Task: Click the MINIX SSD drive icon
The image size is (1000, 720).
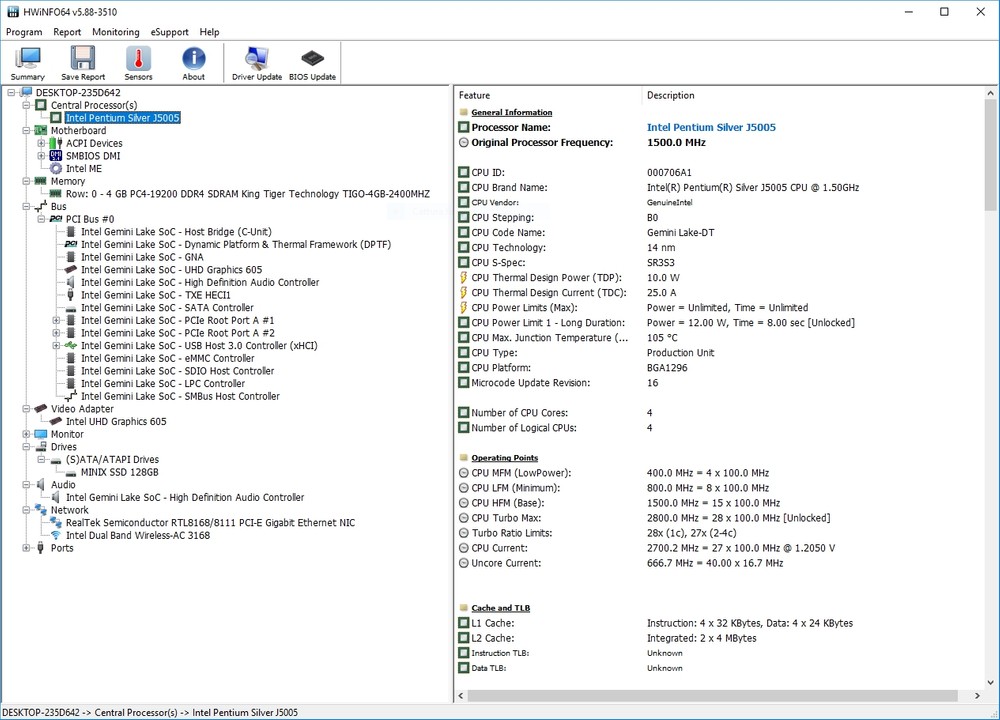Action: [71, 473]
